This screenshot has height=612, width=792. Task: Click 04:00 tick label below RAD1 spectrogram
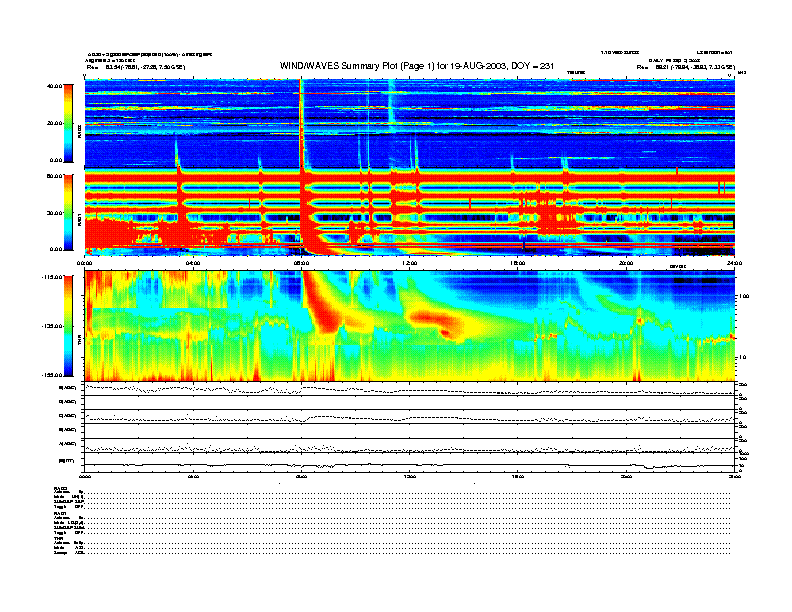pyautogui.click(x=193, y=263)
